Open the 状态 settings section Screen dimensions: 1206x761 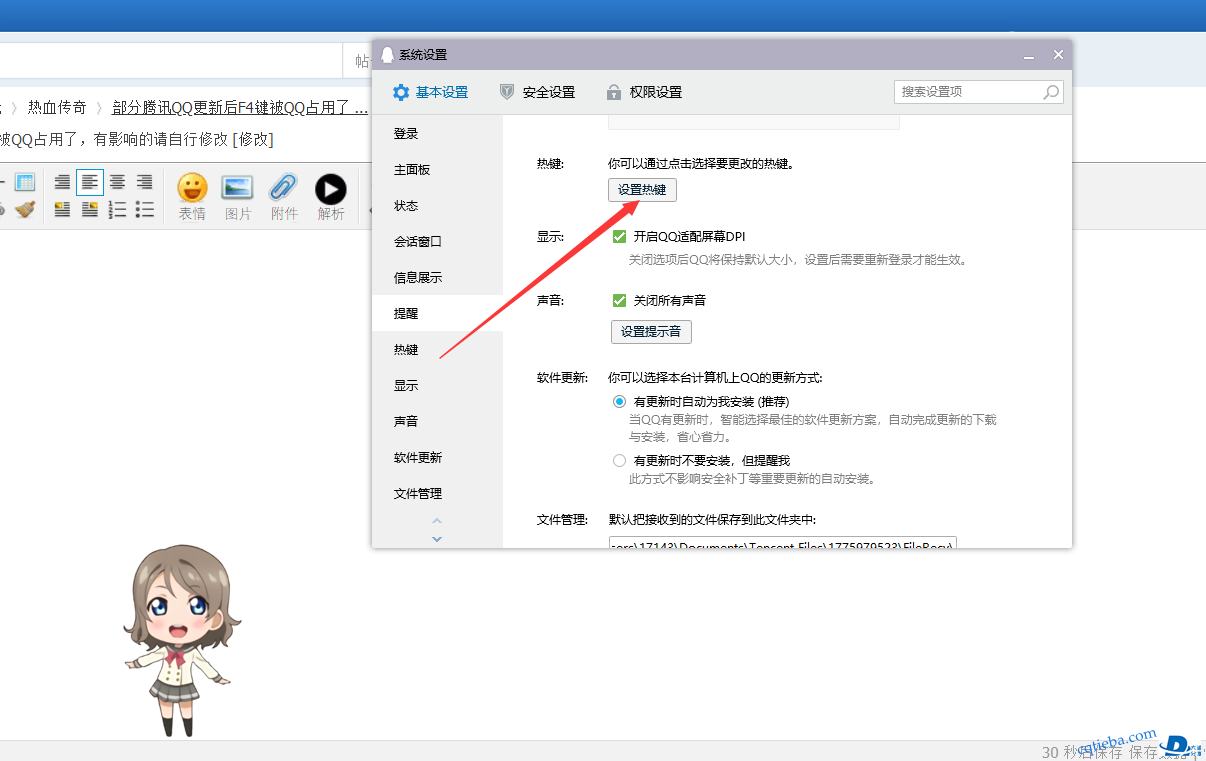437,206
